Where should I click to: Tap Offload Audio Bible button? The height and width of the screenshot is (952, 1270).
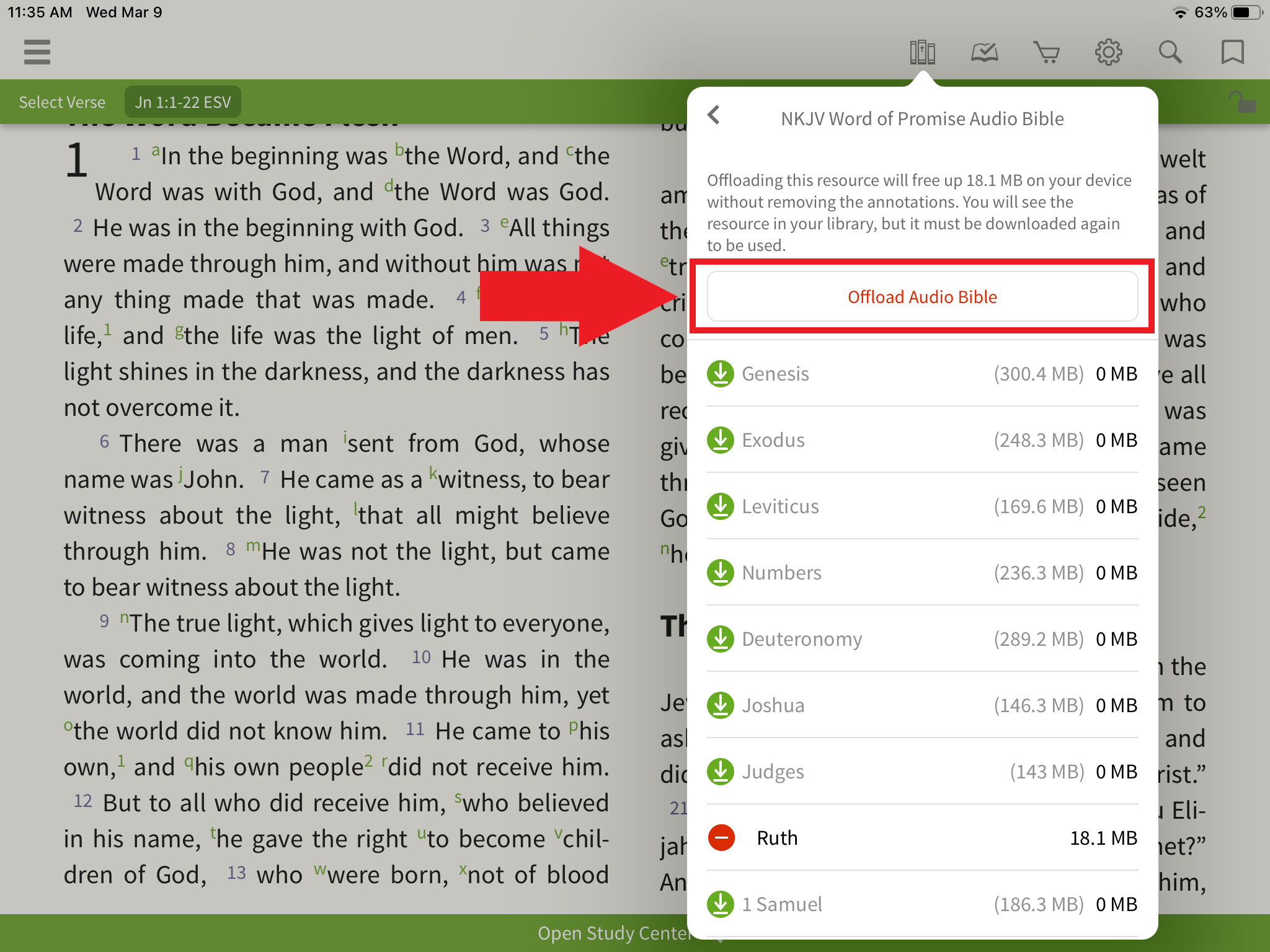coord(922,297)
